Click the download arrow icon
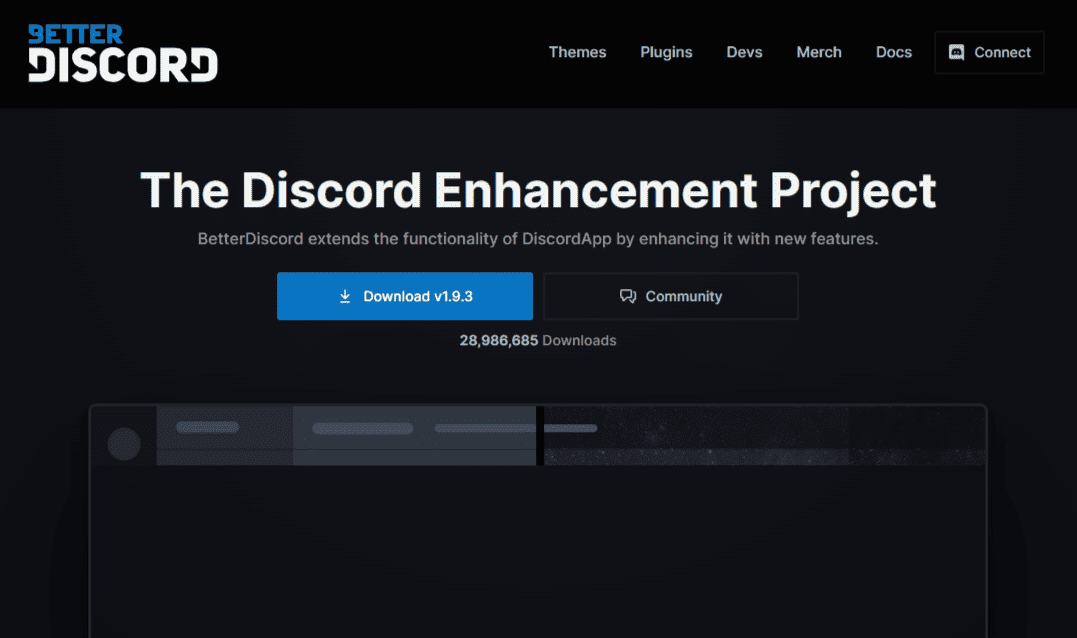This screenshot has height=638, width=1077. point(345,296)
